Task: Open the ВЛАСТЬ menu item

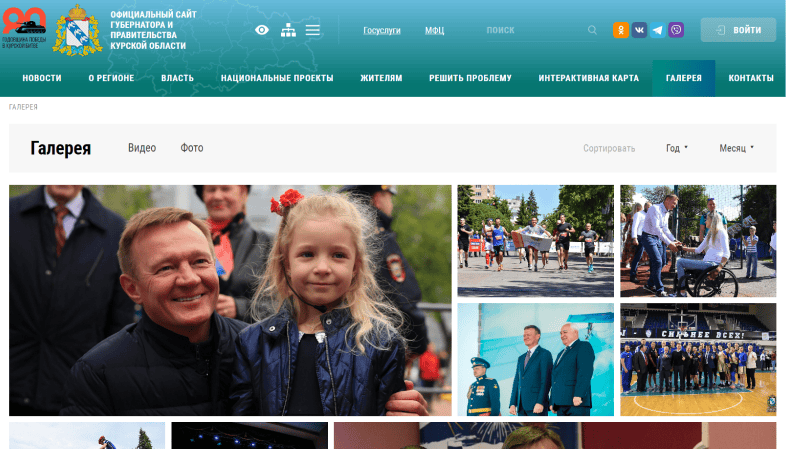Action: point(177,78)
